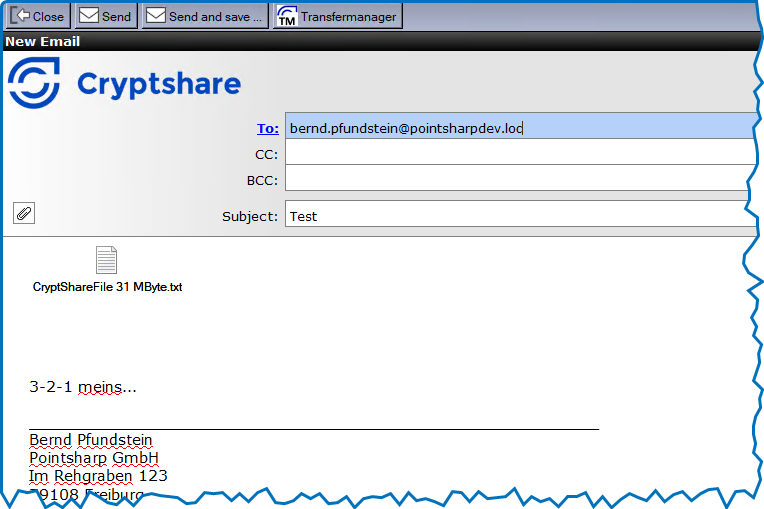Image resolution: width=764 pixels, height=509 pixels.
Task: Click the Subject: label
Action: coord(249,216)
